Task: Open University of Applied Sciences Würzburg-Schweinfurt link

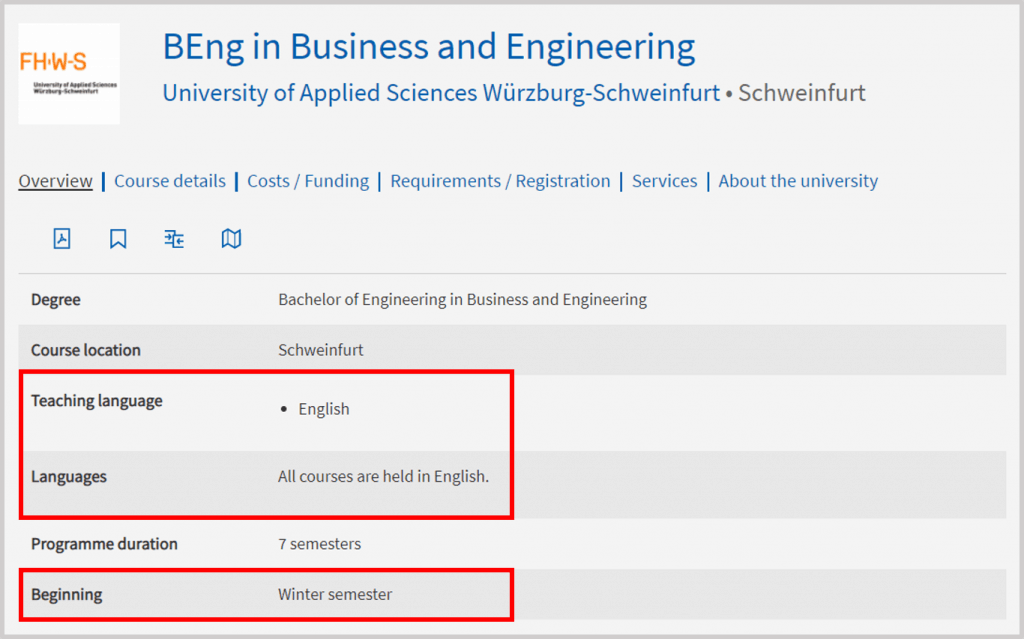Action: click(x=441, y=93)
